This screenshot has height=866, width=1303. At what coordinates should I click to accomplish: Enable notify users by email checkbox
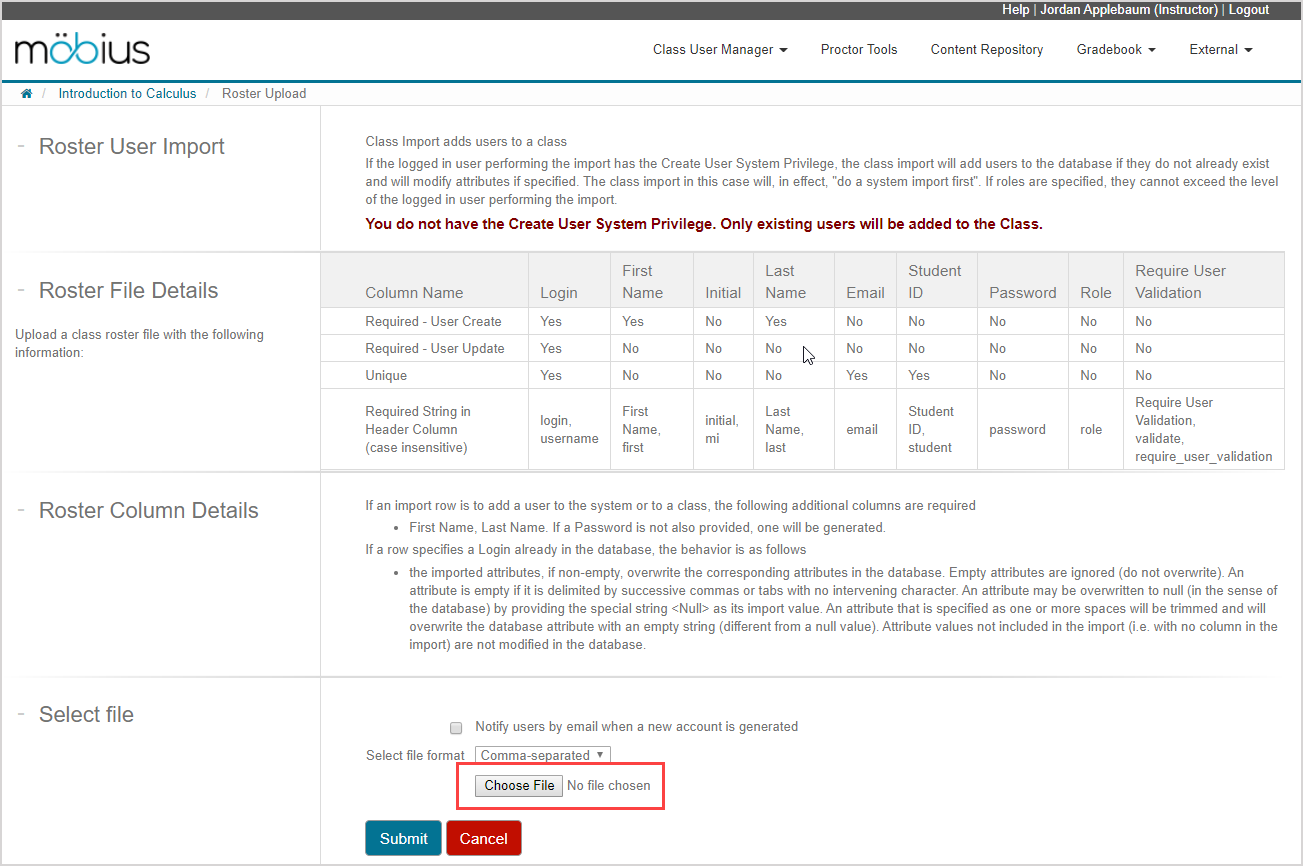click(456, 727)
